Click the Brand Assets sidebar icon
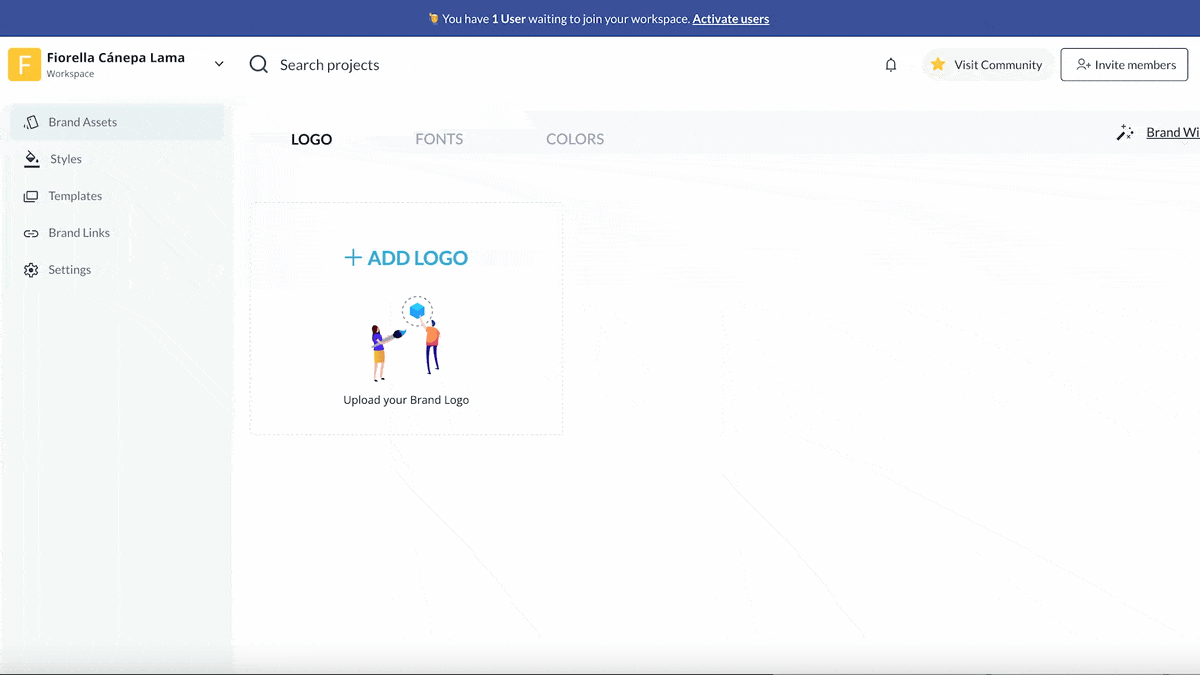The height and width of the screenshot is (675, 1200). [31, 122]
